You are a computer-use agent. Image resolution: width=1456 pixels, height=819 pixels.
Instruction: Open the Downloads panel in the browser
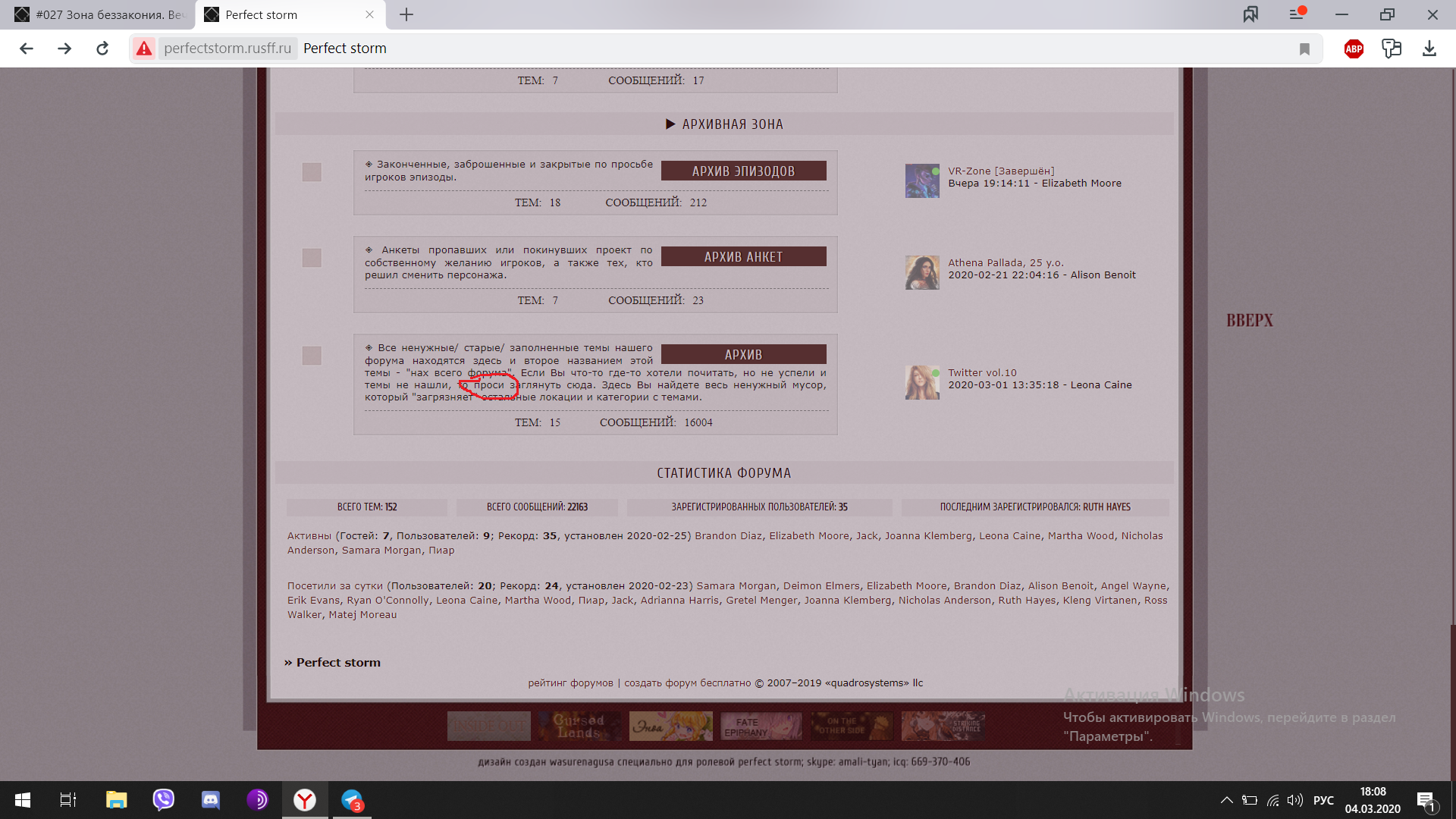1430,48
